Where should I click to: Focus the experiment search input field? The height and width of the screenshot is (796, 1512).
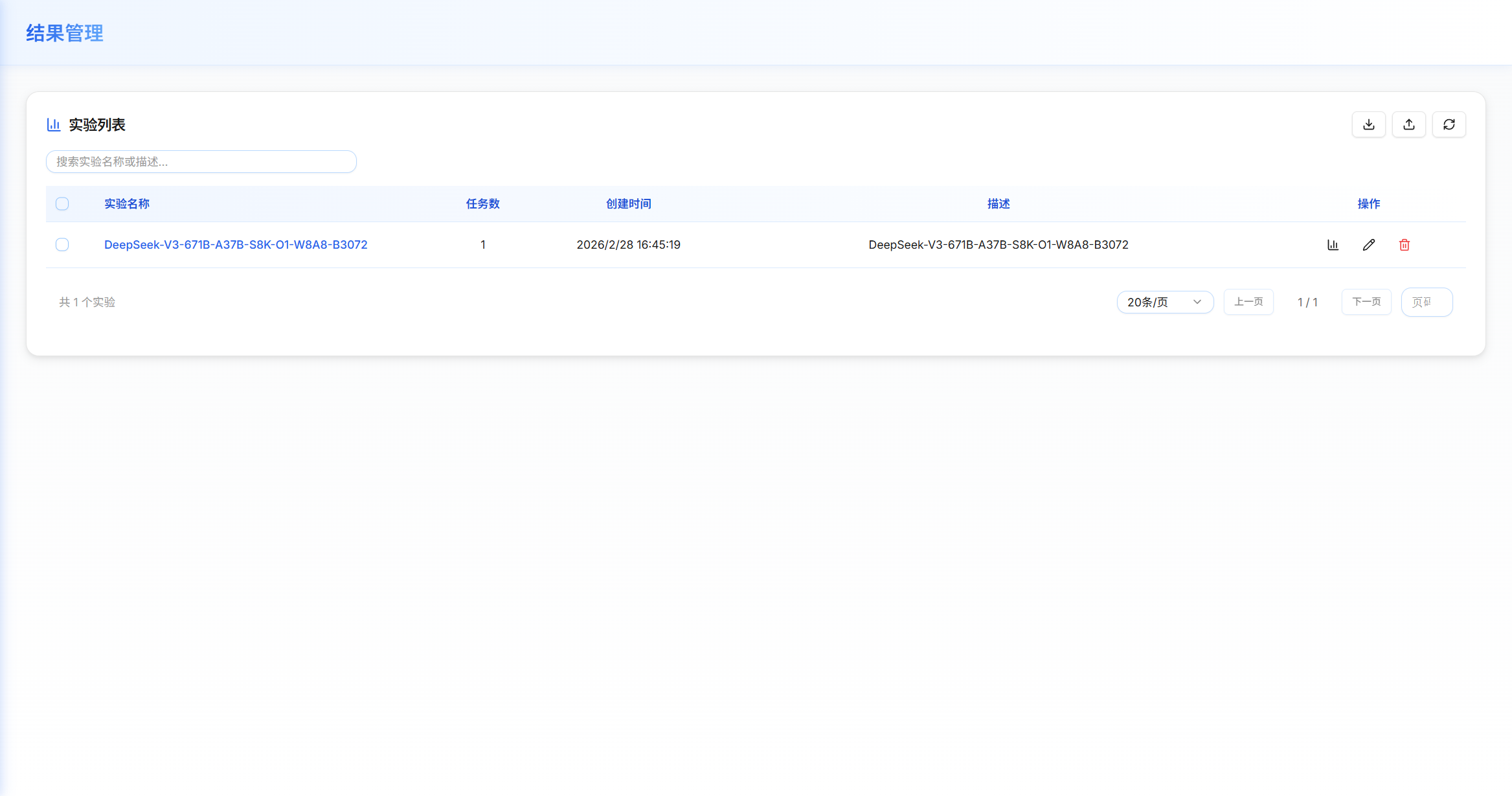(x=201, y=162)
